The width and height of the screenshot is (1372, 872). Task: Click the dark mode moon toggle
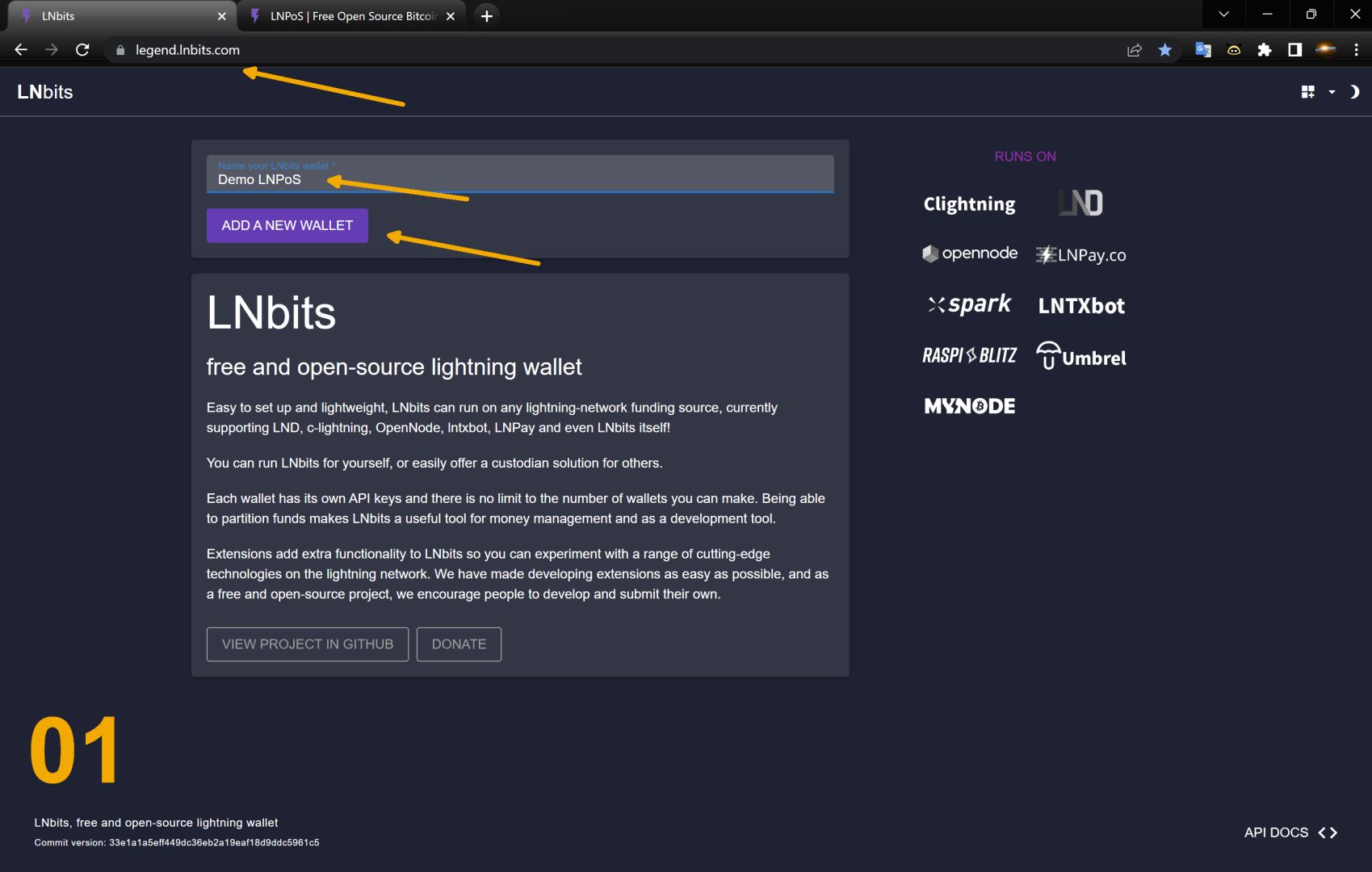[1354, 92]
